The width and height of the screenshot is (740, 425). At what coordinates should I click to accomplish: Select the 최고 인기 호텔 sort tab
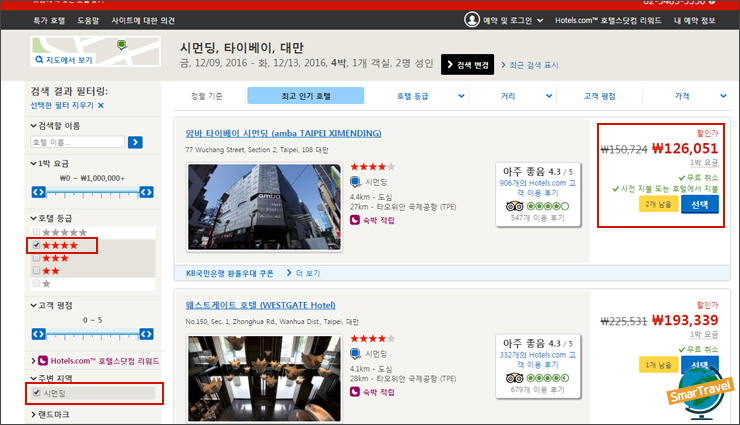point(305,96)
